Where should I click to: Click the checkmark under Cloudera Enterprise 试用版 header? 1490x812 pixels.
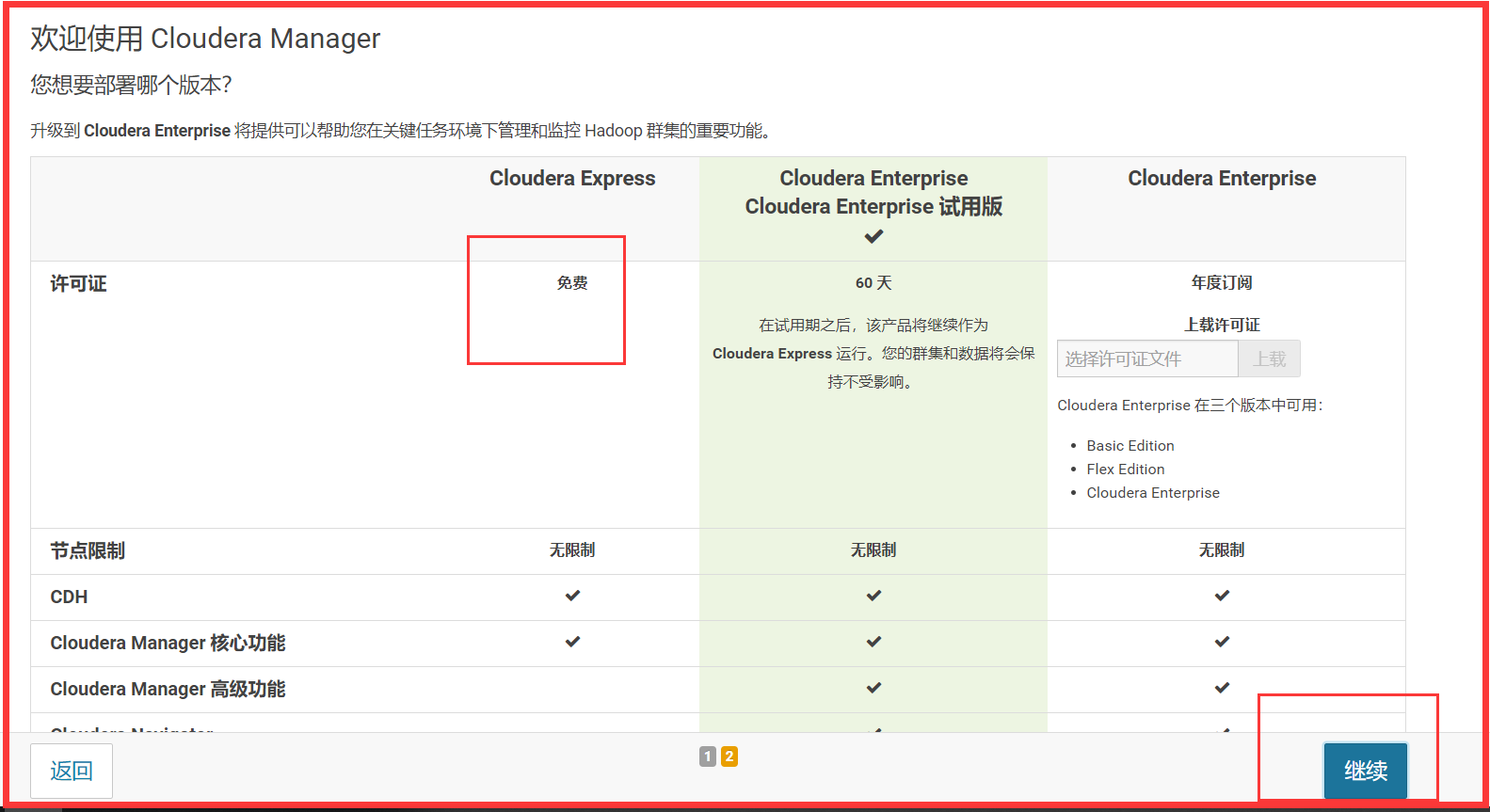(x=873, y=236)
